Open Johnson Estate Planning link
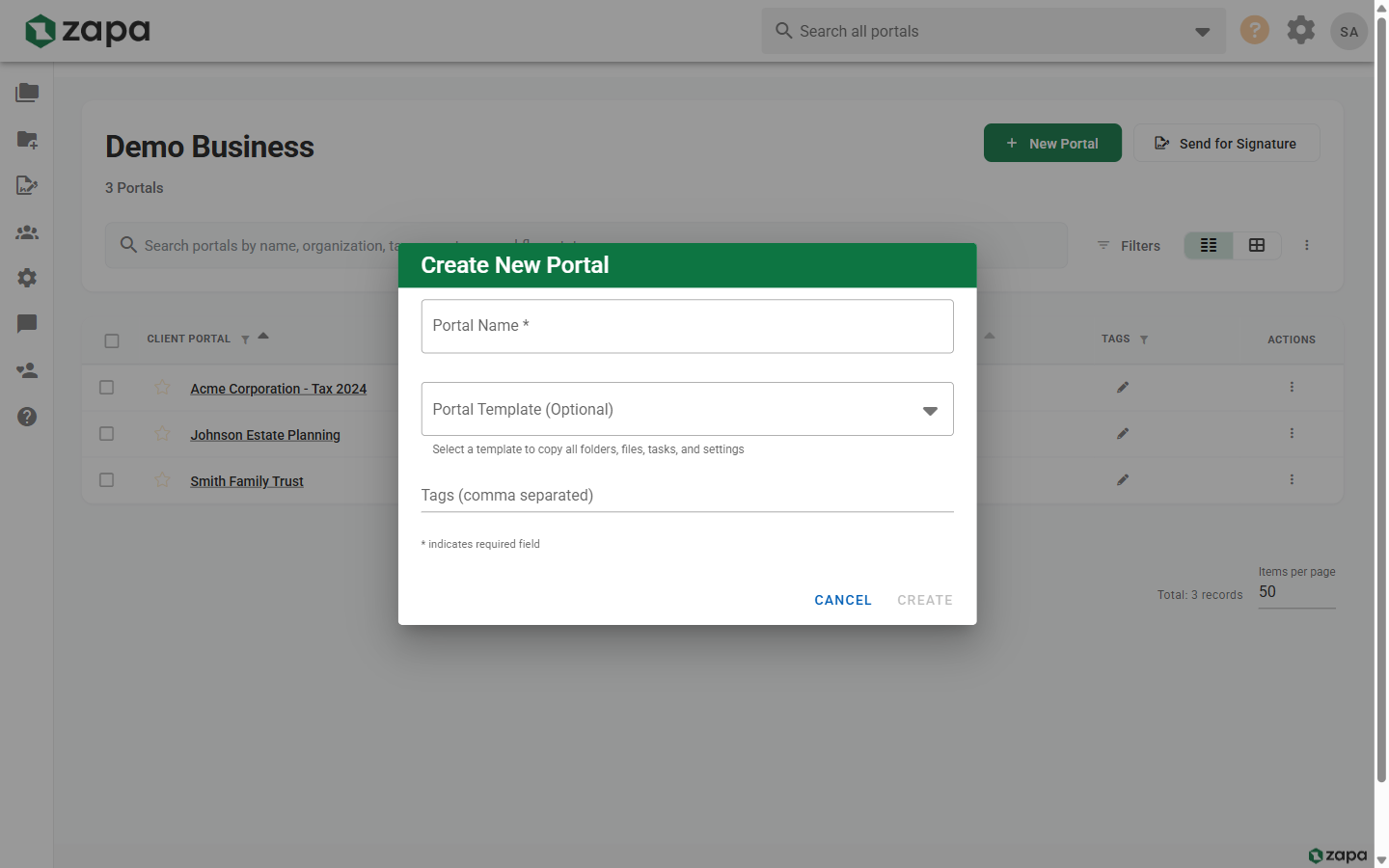The height and width of the screenshot is (868, 1389). click(265, 435)
